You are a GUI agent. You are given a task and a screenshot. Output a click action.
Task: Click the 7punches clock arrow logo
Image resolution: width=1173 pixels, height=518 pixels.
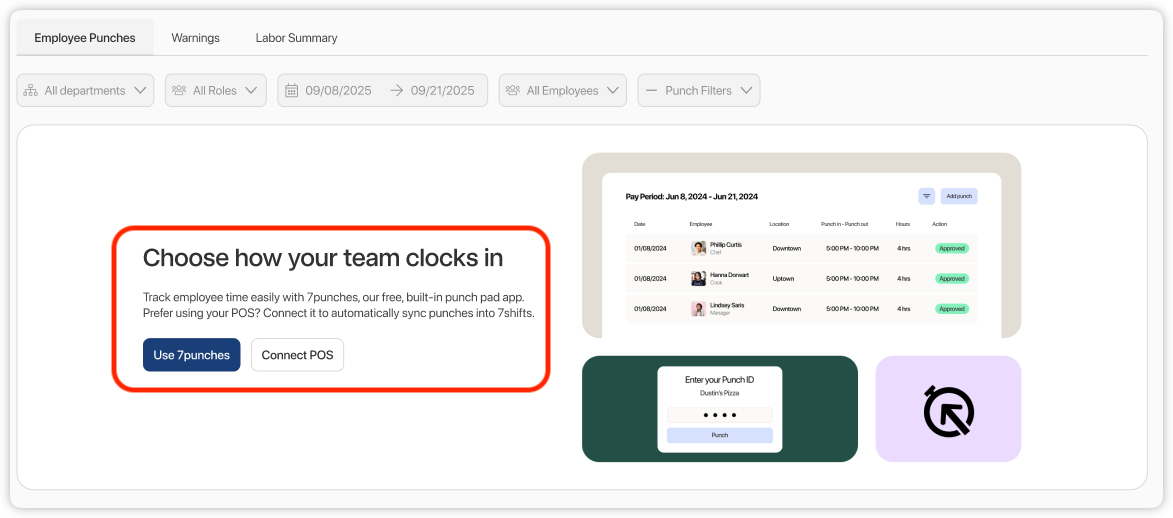948,410
